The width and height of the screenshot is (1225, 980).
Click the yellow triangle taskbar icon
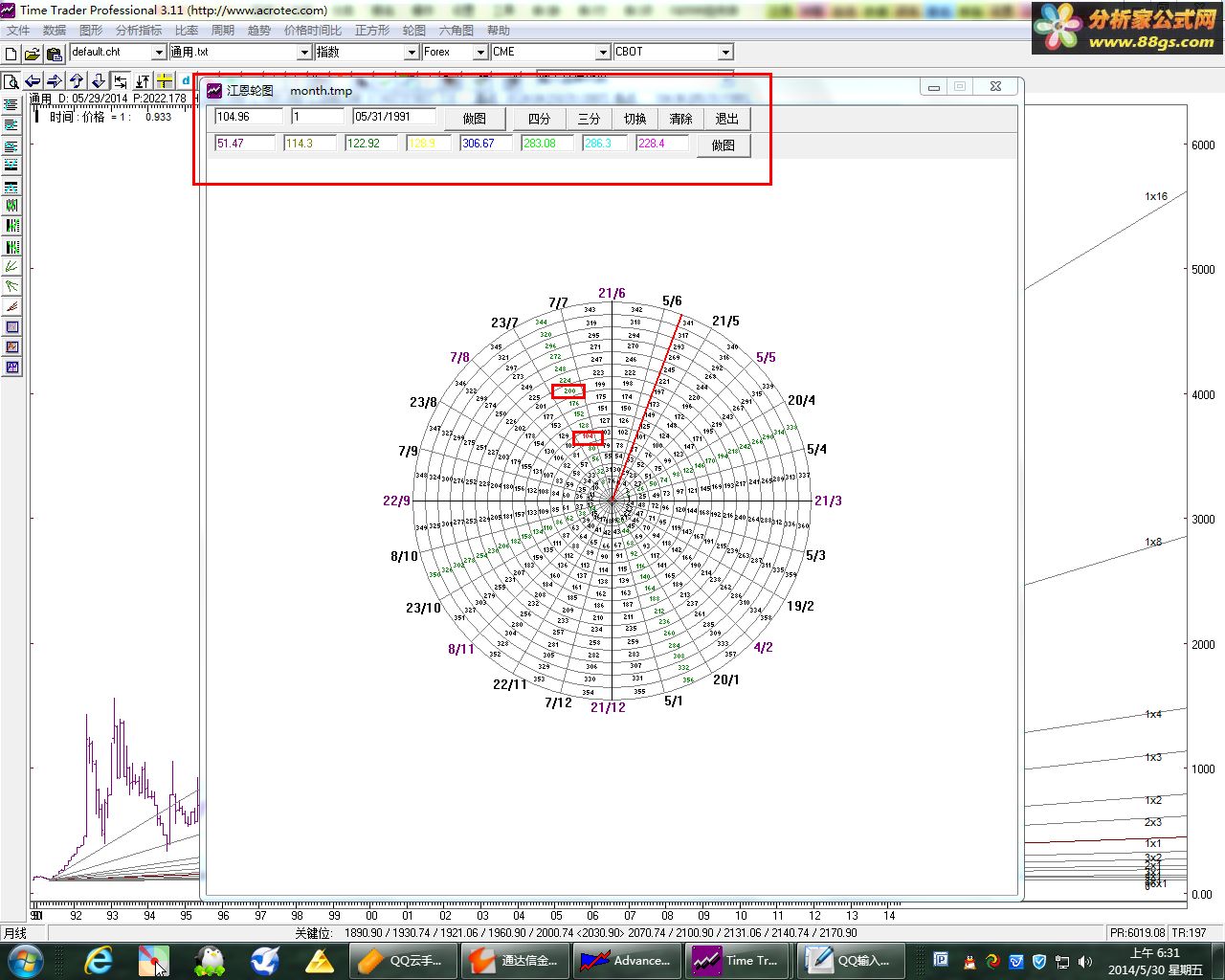click(320, 960)
